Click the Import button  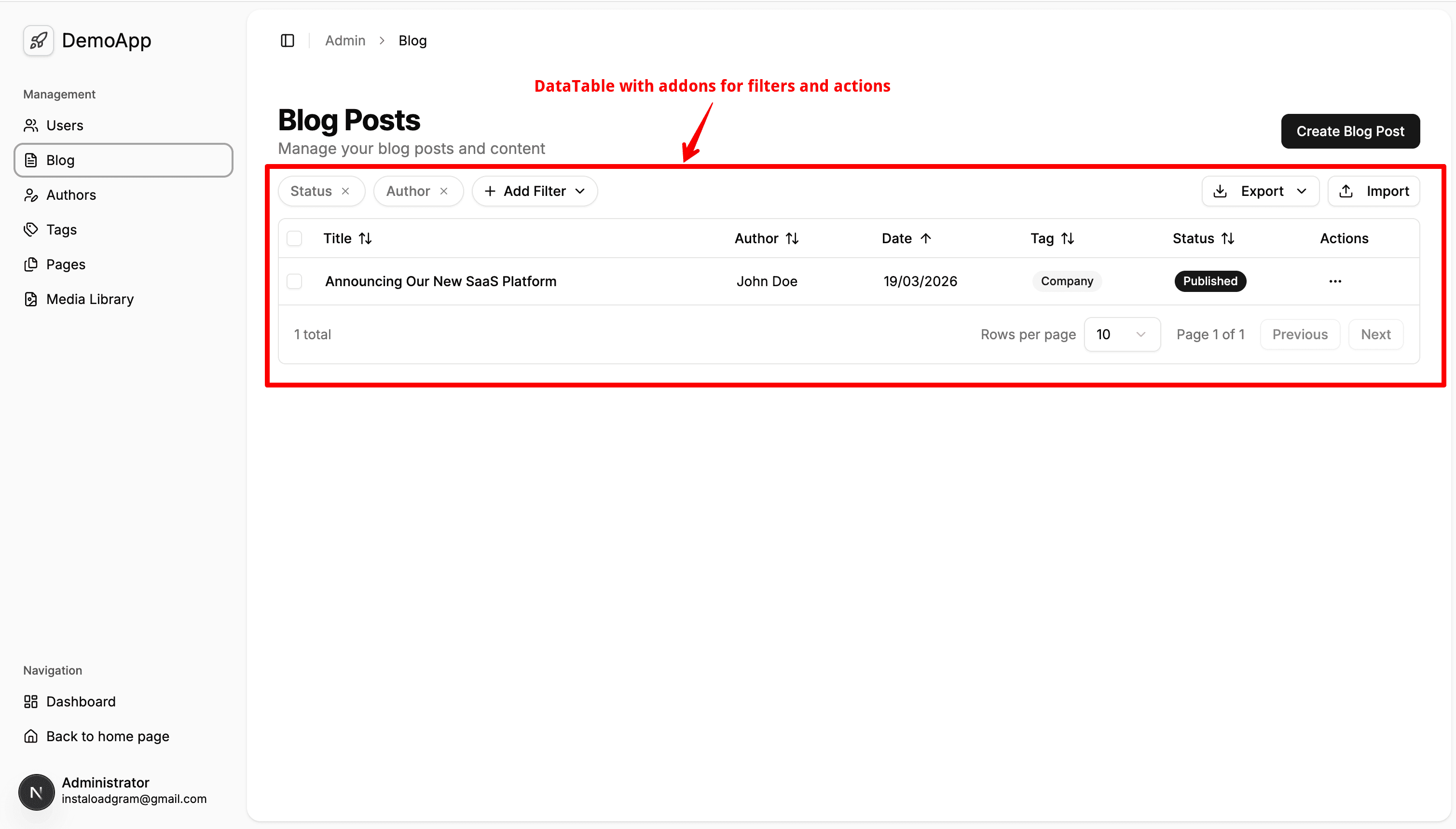click(x=1374, y=191)
